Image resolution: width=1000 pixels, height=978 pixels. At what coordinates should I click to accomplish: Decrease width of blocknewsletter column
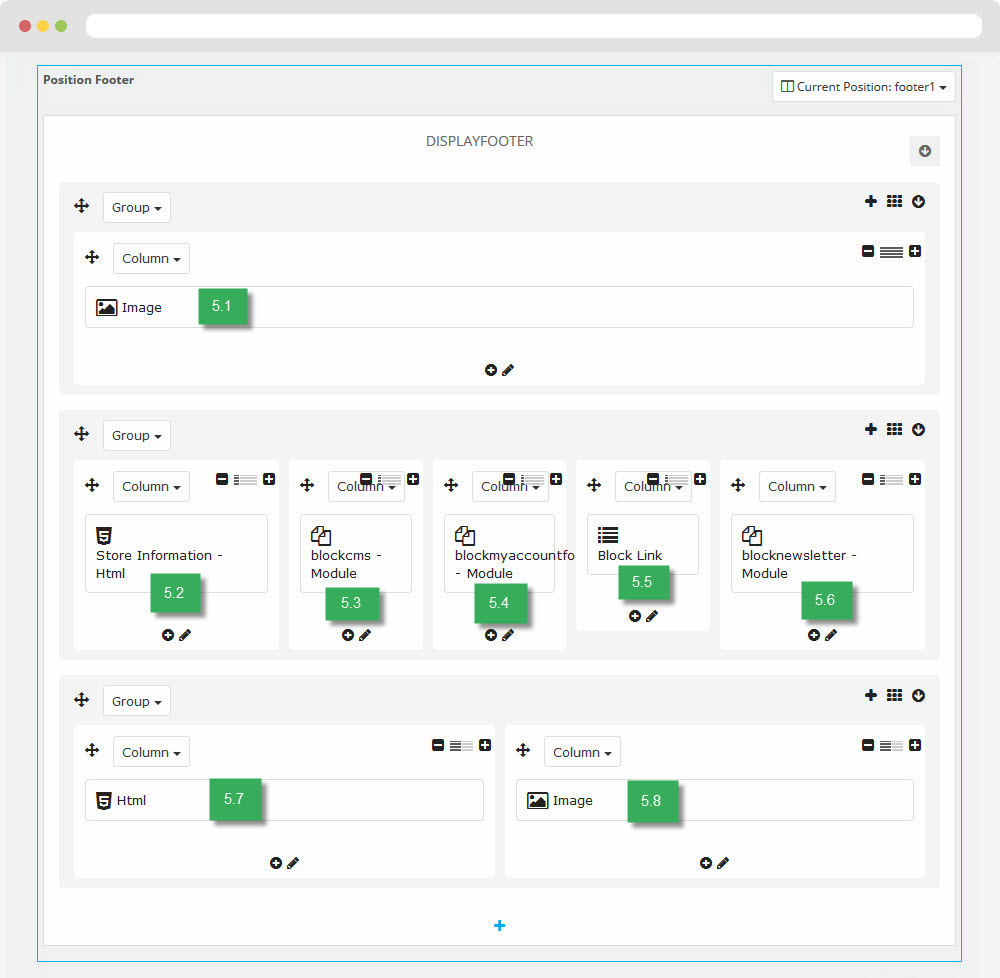click(868, 479)
